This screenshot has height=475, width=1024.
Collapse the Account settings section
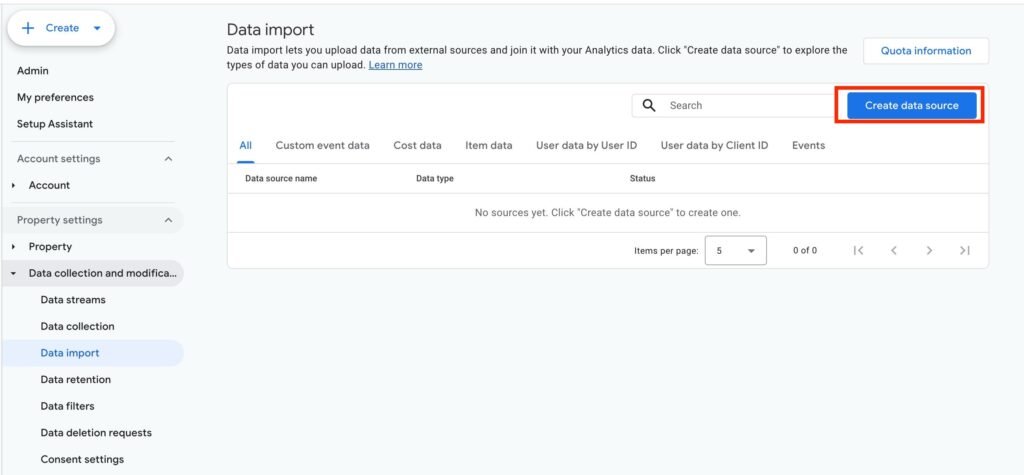click(x=168, y=159)
